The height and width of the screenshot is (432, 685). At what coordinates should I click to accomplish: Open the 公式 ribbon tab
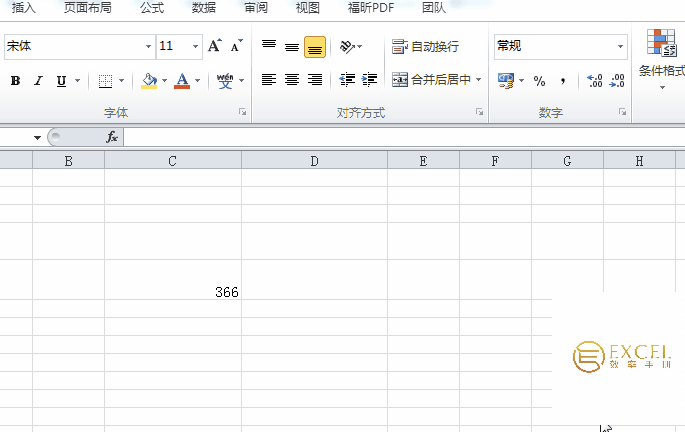(152, 8)
